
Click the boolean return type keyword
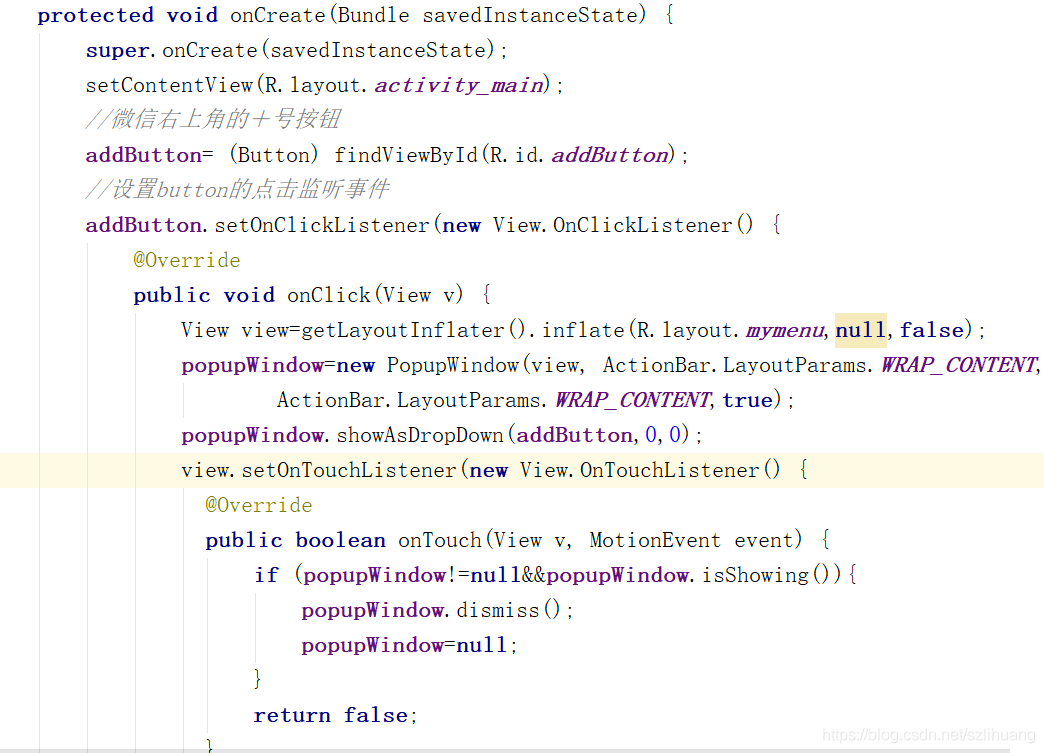pos(340,540)
